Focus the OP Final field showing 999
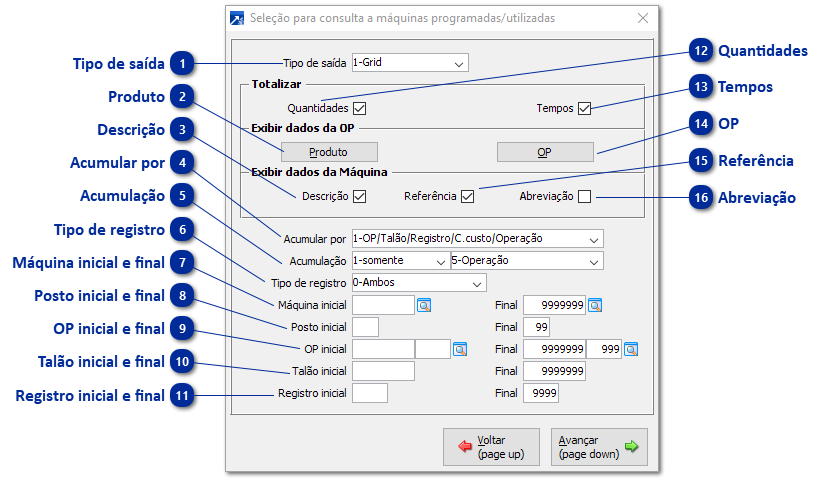824x483 pixels. coord(604,349)
